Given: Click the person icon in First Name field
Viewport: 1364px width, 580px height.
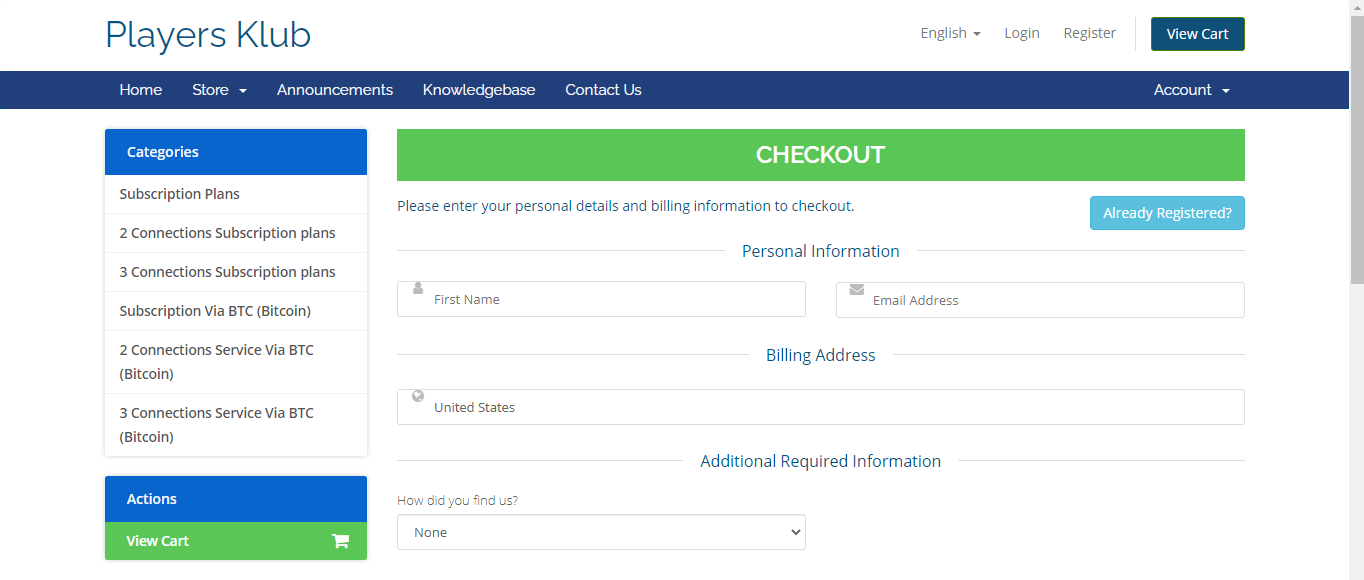Looking at the screenshot, I should [418, 288].
